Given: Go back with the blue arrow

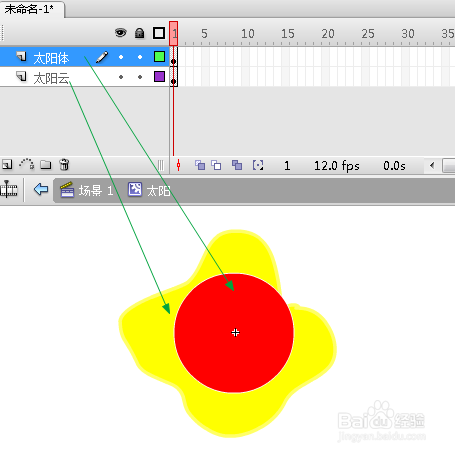Looking at the screenshot, I should tap(41, 189).
